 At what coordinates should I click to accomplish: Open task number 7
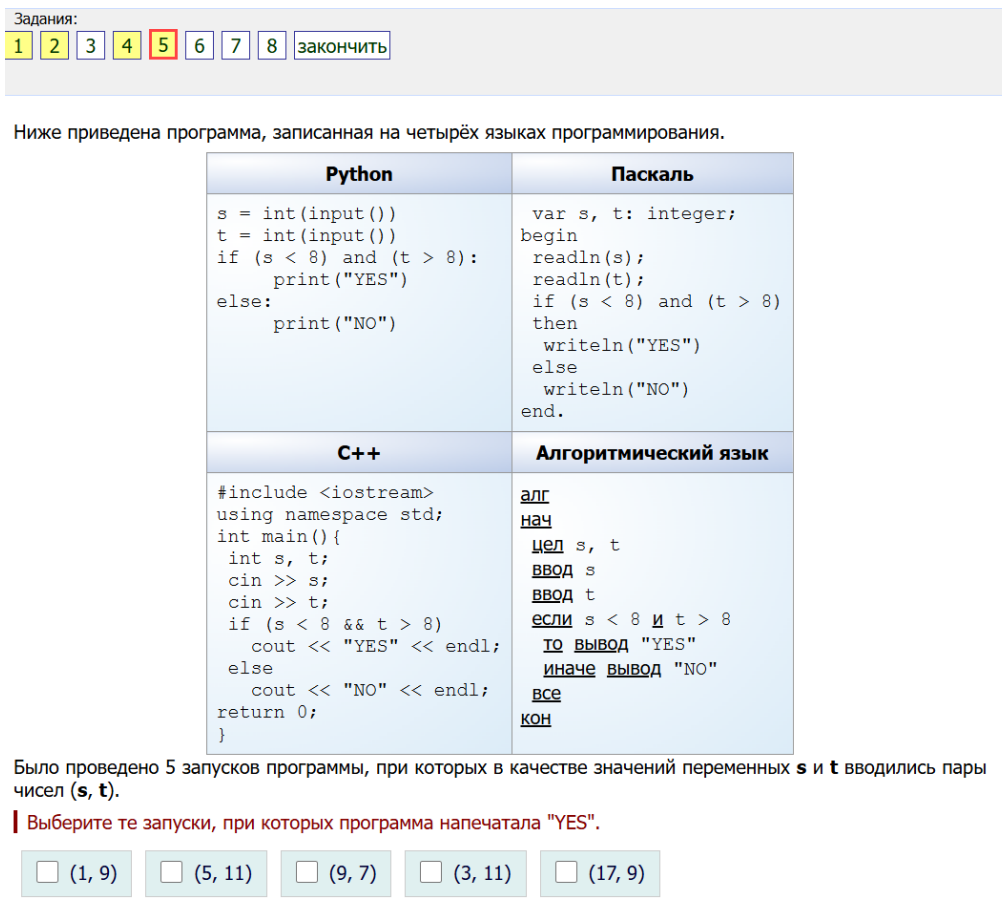[235, 46]
